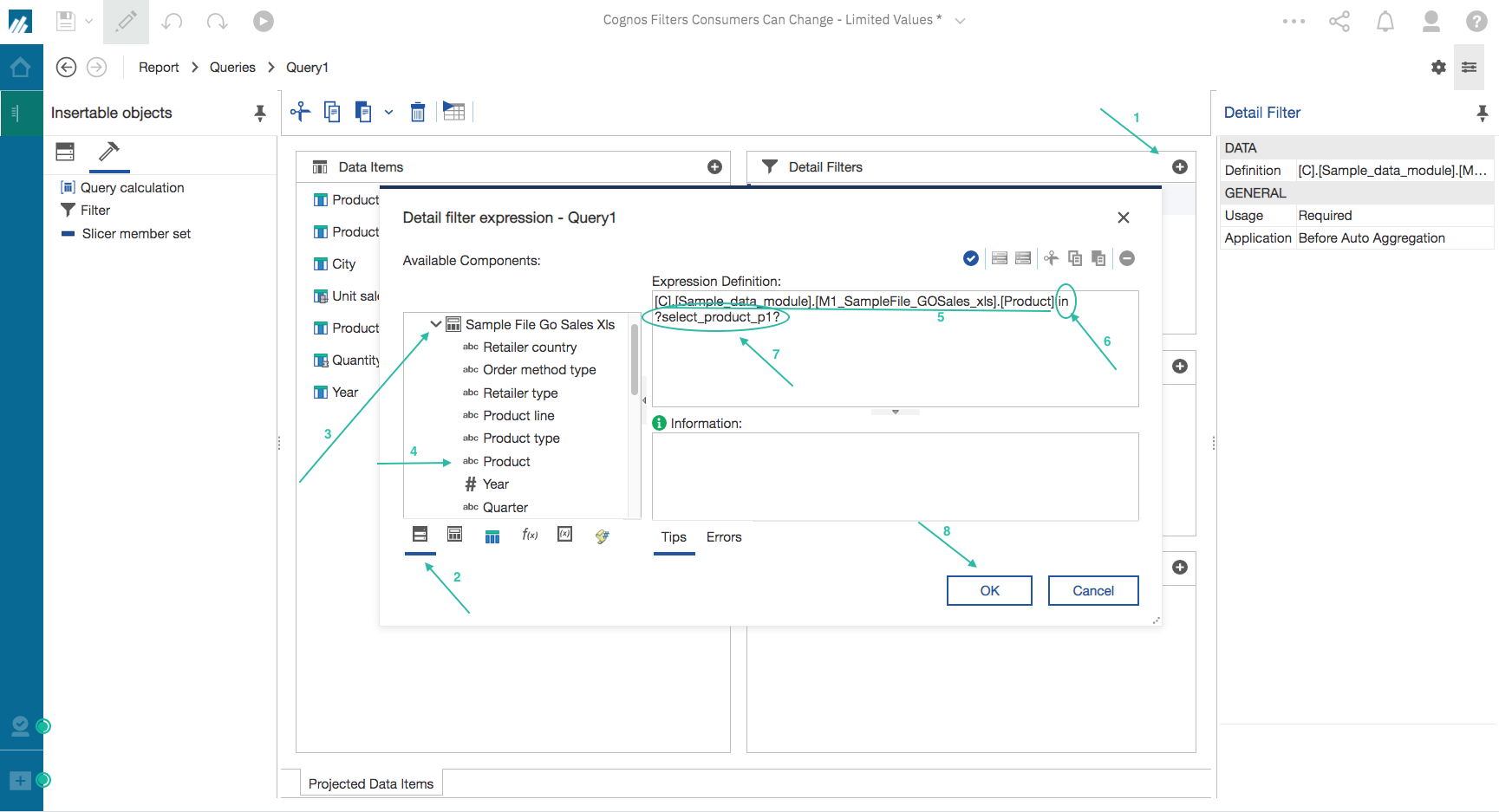
Task: Switch to the Parameters tab in dialog
Action: pos(564,535)
